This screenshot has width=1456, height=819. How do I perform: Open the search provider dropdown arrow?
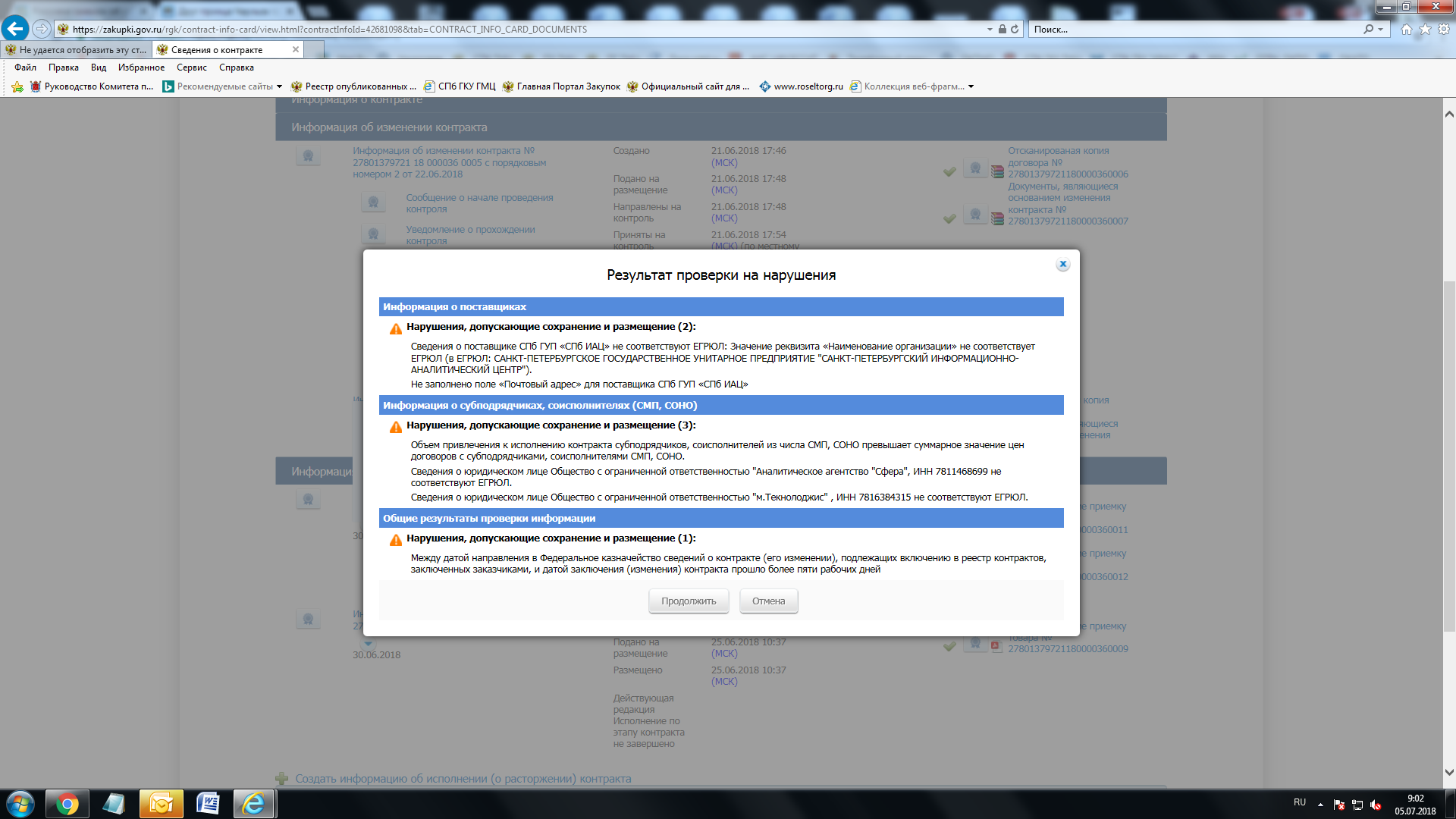pos(1380,29)
